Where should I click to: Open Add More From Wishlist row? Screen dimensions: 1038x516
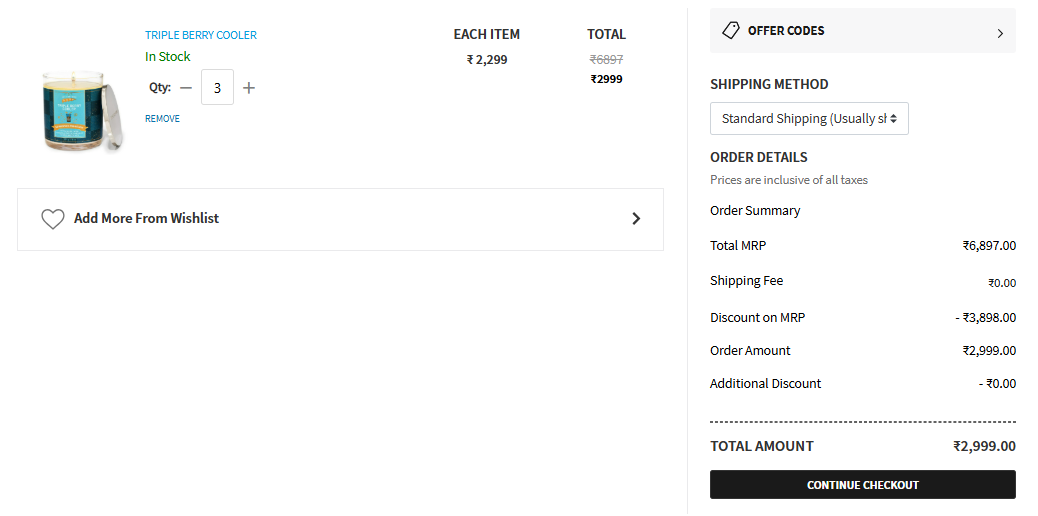coord(340,219)
